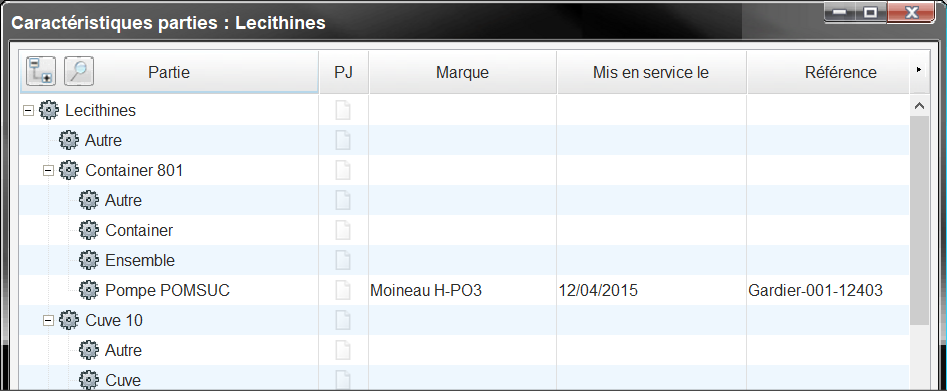Viewport: 947px width, 391px height.
Task: Select the Container child tree row
Action: coord(464,230)
